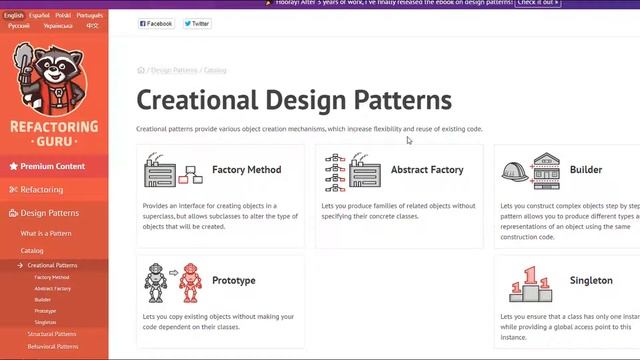640x360 pixels.
Task: Click the Factory Method description text
Action: point(220,216)
